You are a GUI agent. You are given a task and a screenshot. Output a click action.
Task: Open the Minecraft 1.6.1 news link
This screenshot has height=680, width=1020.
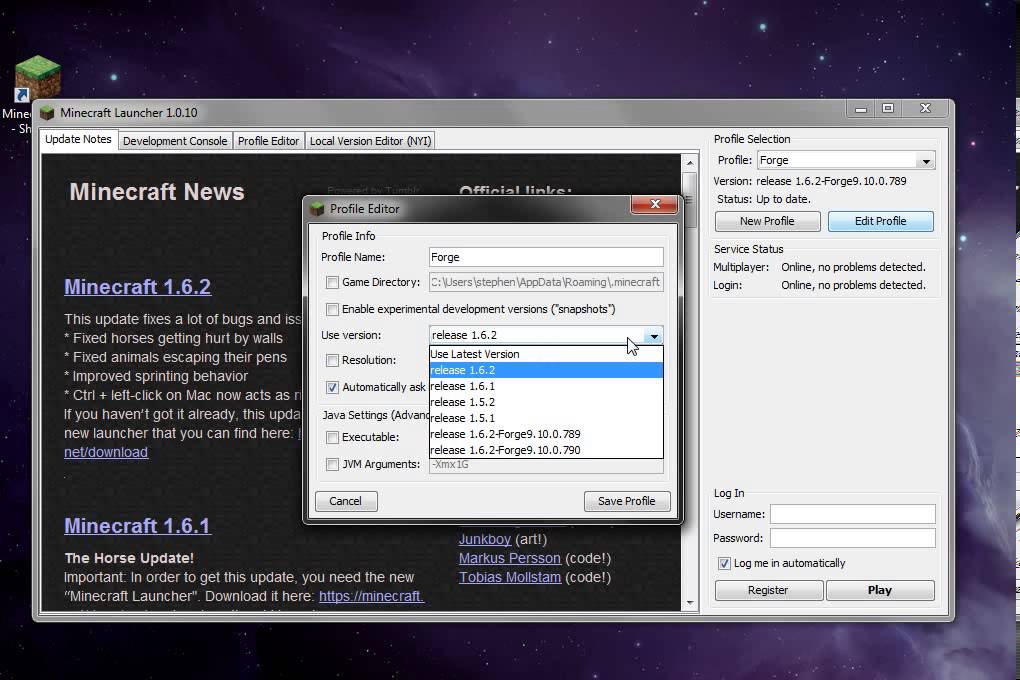point(137,526)
